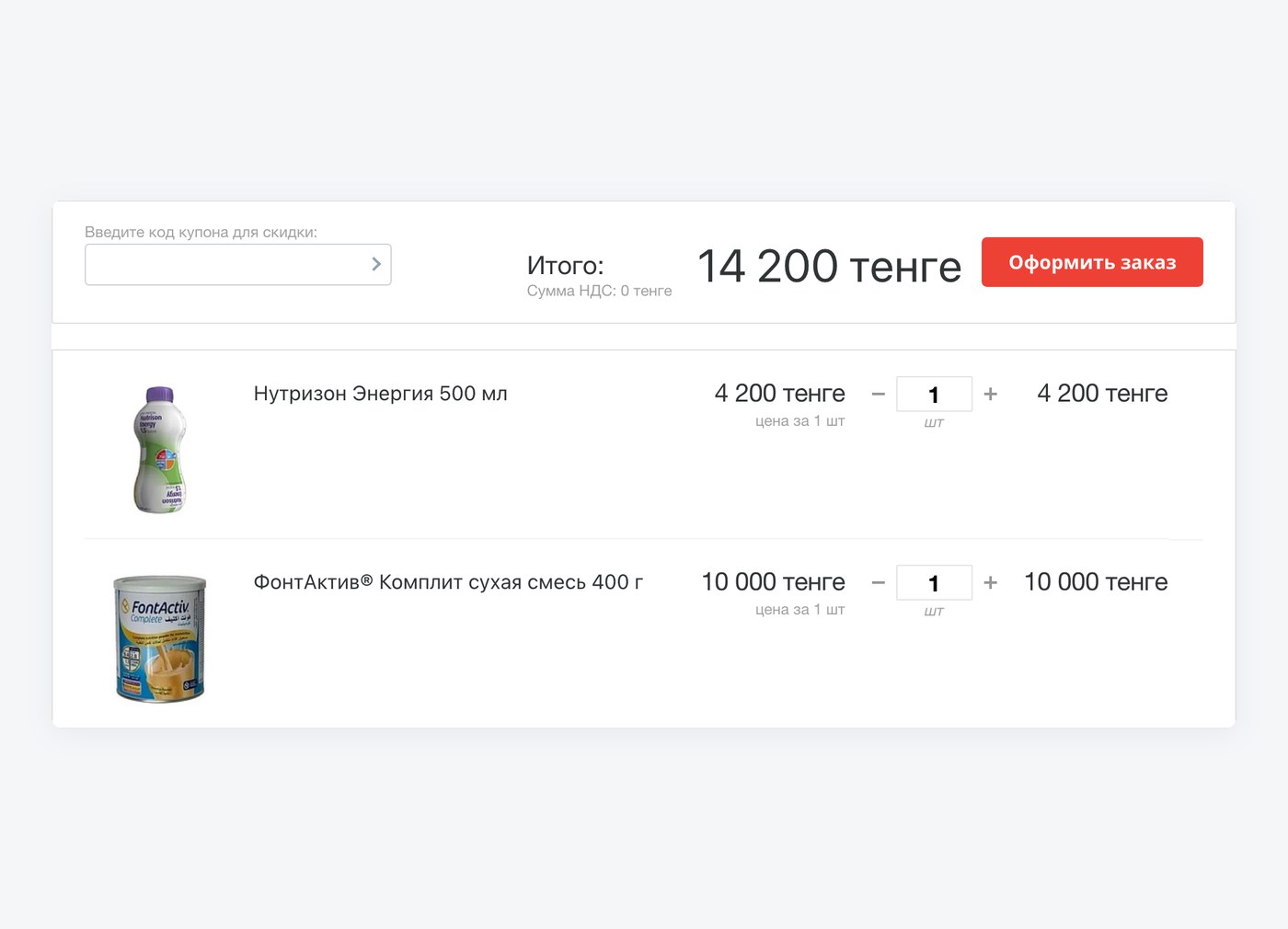Click the coupon code input field

click(237, 265)
